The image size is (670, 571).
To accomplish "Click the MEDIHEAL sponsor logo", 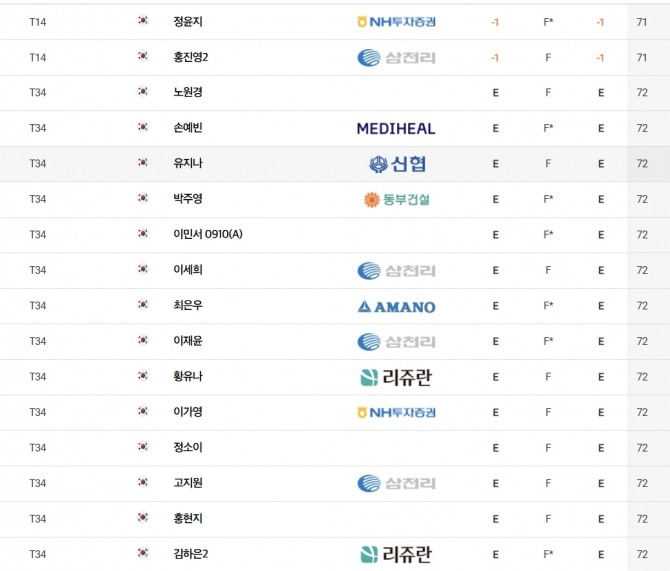I will tap(396, 129).
